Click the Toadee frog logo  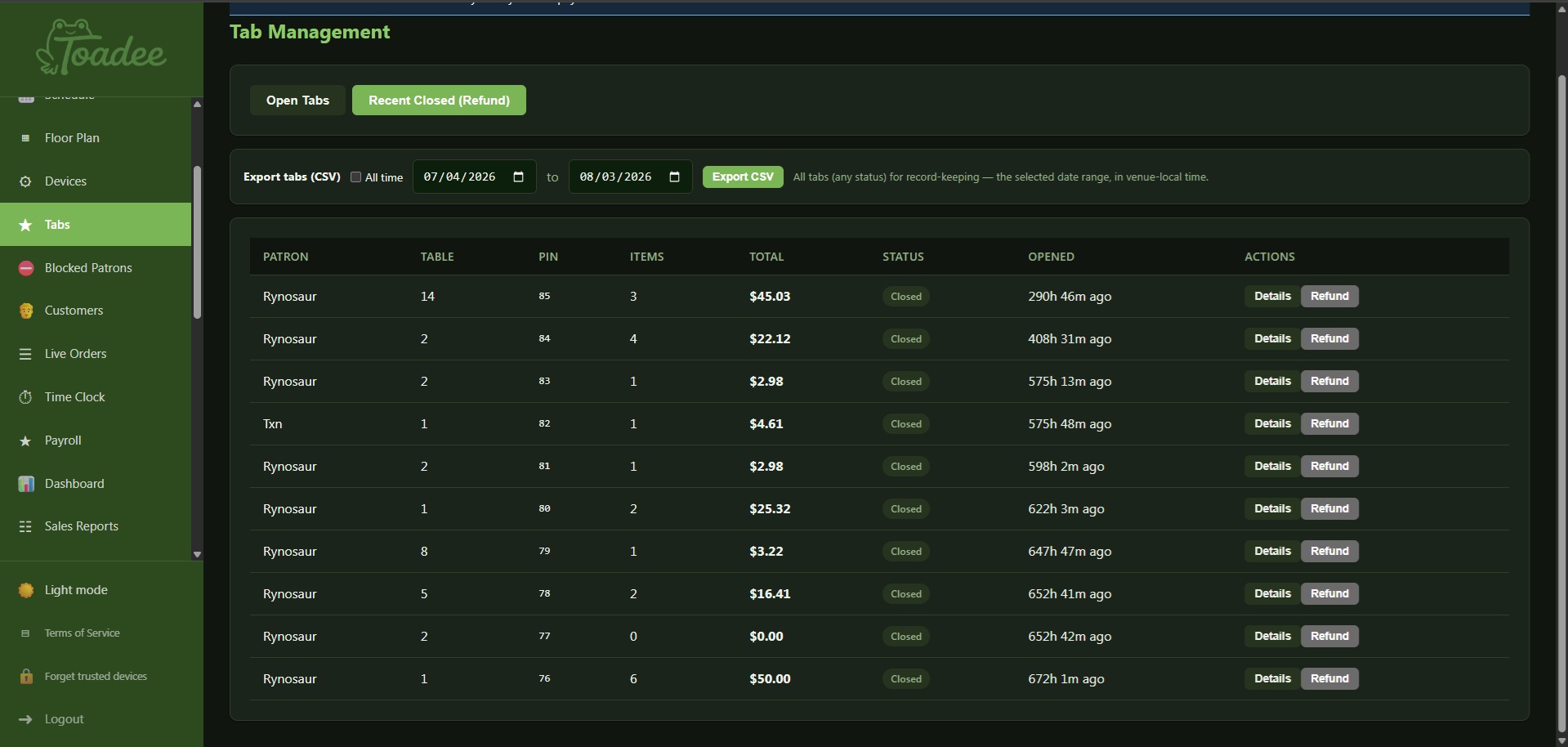[x=101, y=47]
